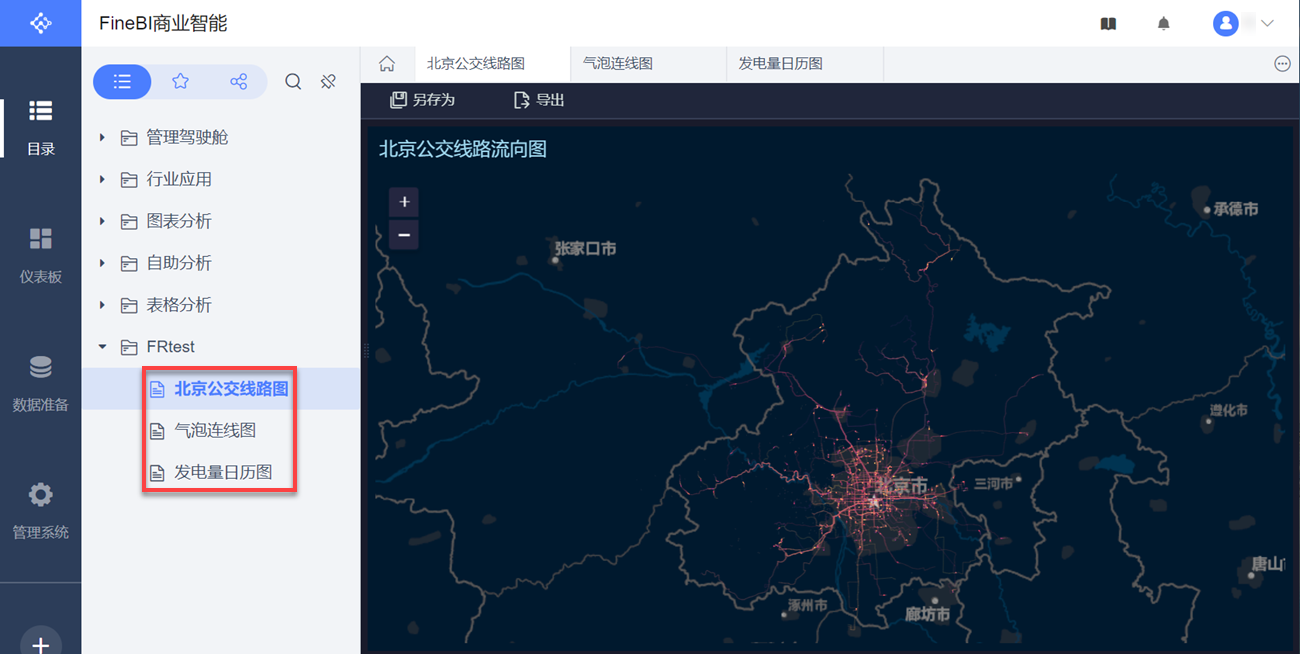Expand the 行业应用 folder arrow
The width and height of the screenshot is (1300, 654).
coord(102,179)
